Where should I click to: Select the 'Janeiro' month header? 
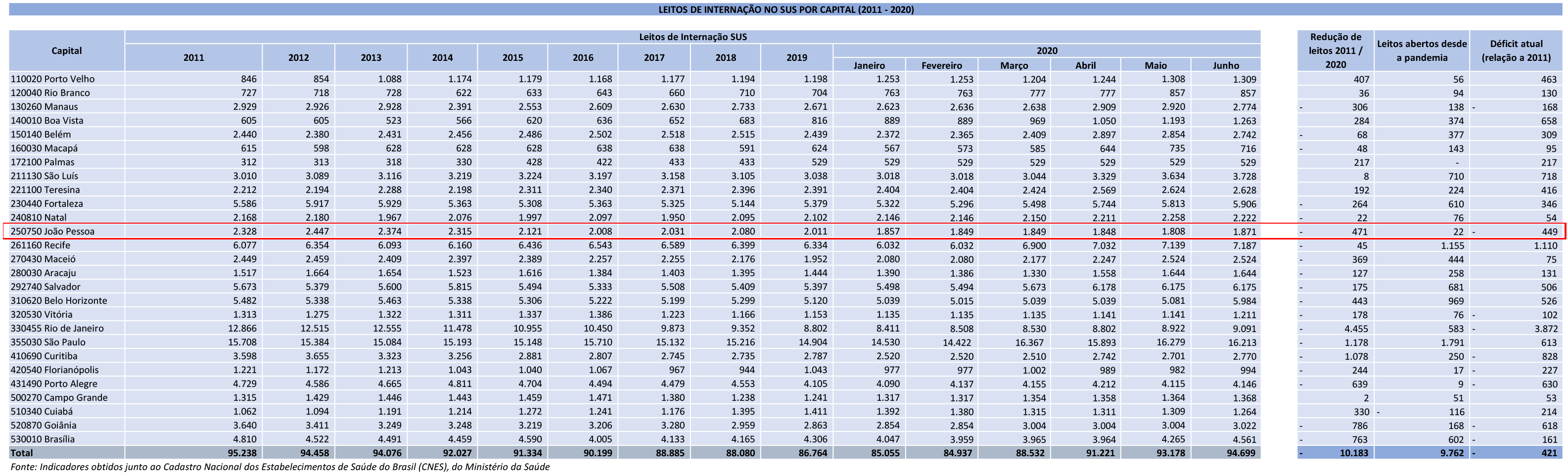[x=869, y=65]
